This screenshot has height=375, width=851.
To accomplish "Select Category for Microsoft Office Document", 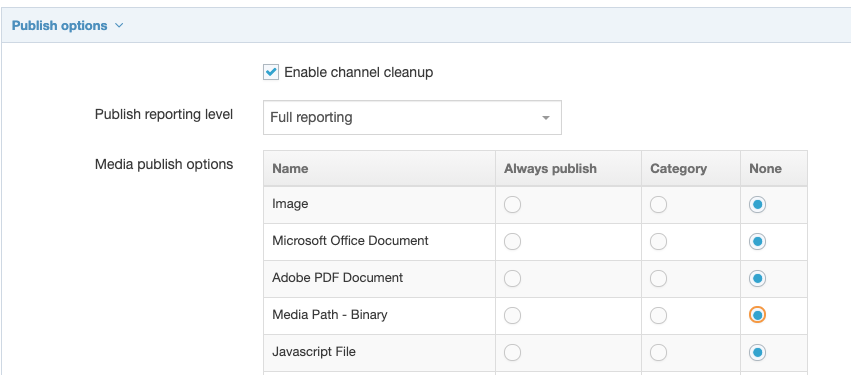I will point(658,241).
